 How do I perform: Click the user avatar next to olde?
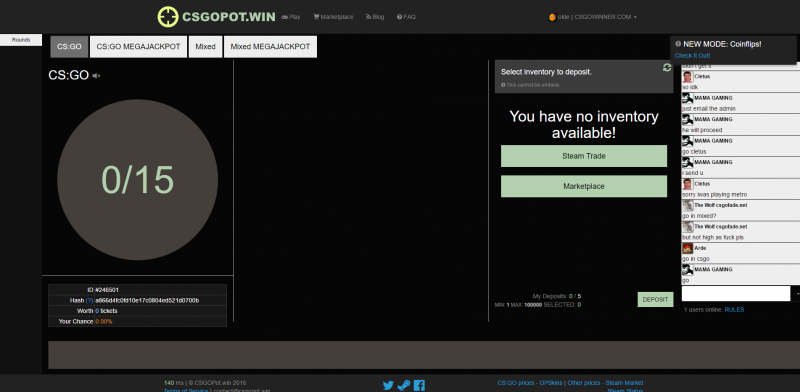[x=552, y=17]
